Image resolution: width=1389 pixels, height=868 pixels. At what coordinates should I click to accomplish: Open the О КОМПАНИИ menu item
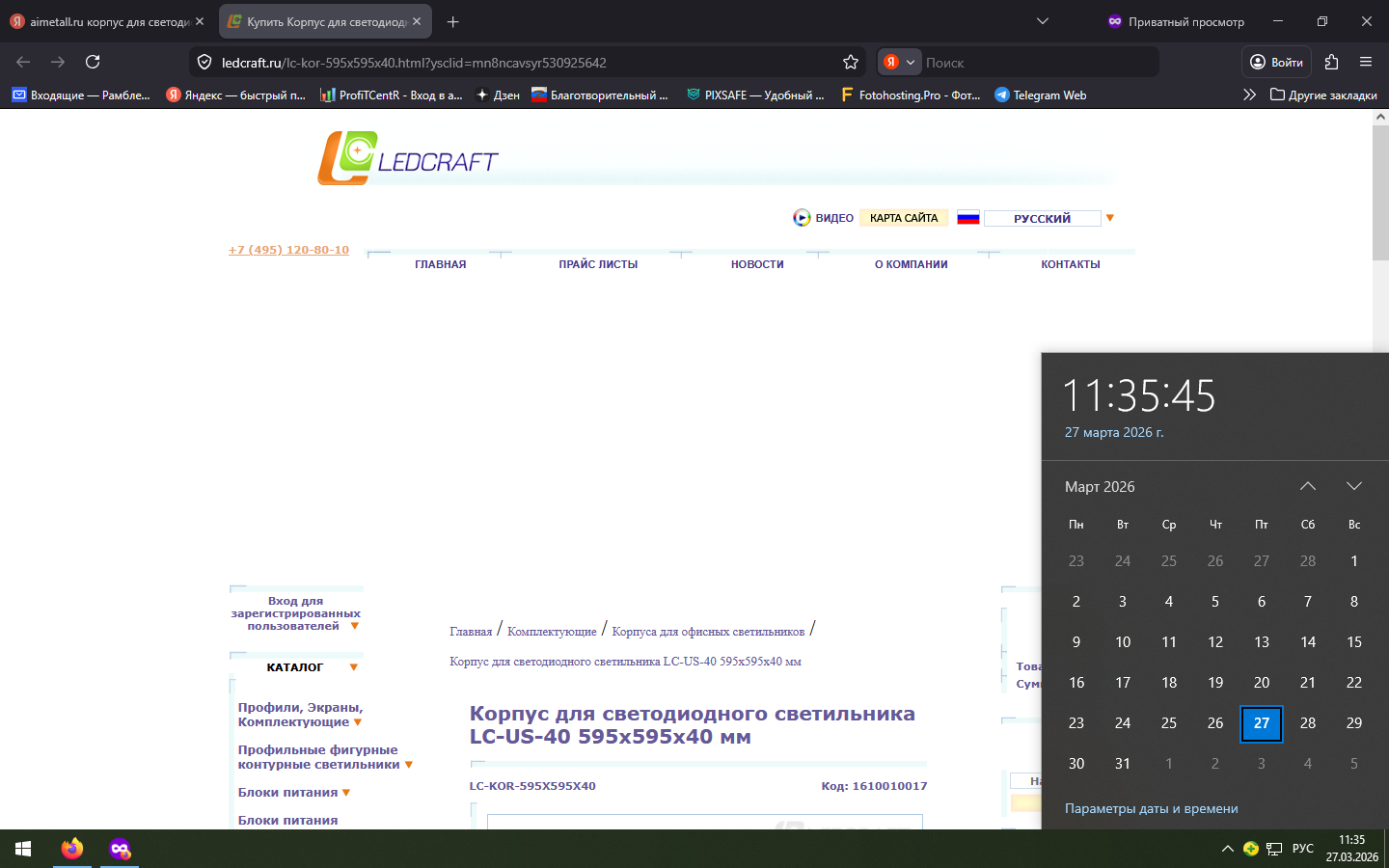pyautogui.click(x=912, y=264)
